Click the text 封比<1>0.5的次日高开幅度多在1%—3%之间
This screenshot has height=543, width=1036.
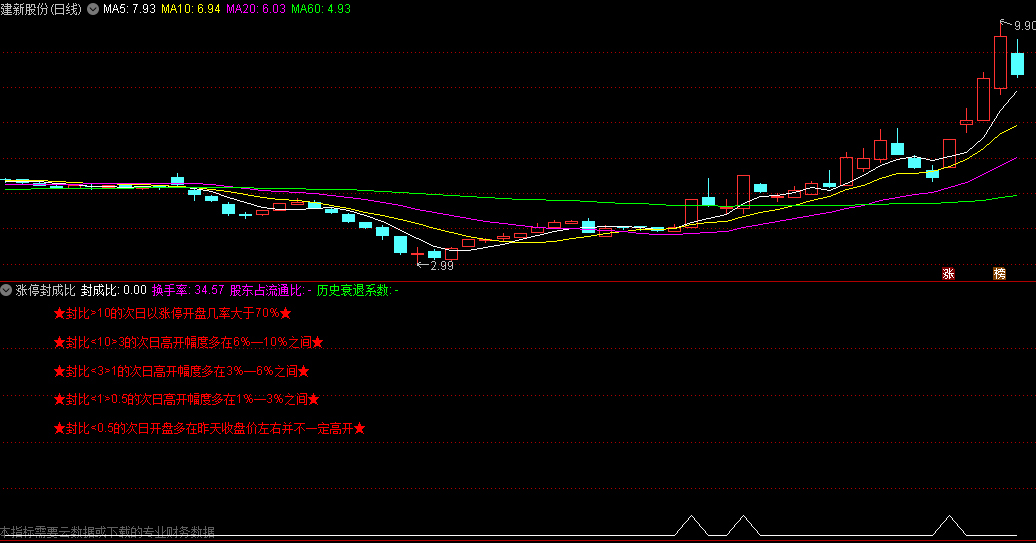(x=186, y=399)
